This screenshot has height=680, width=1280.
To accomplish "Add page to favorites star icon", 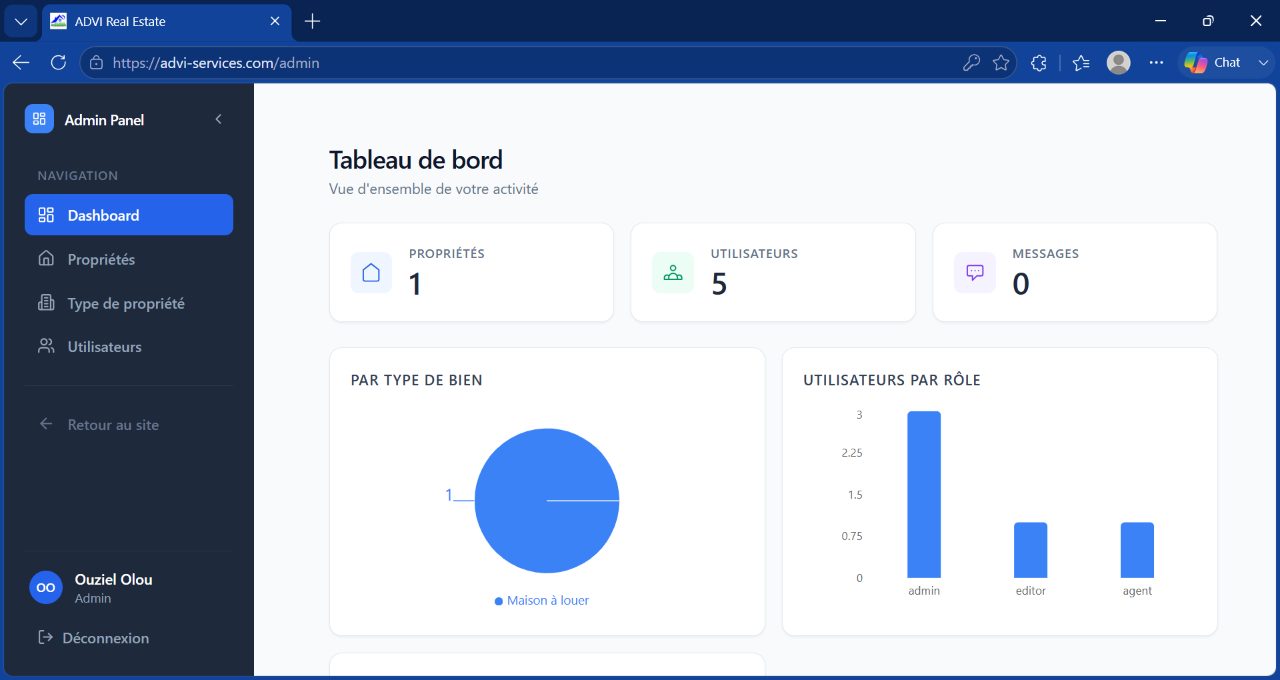I will [1001, 62].
